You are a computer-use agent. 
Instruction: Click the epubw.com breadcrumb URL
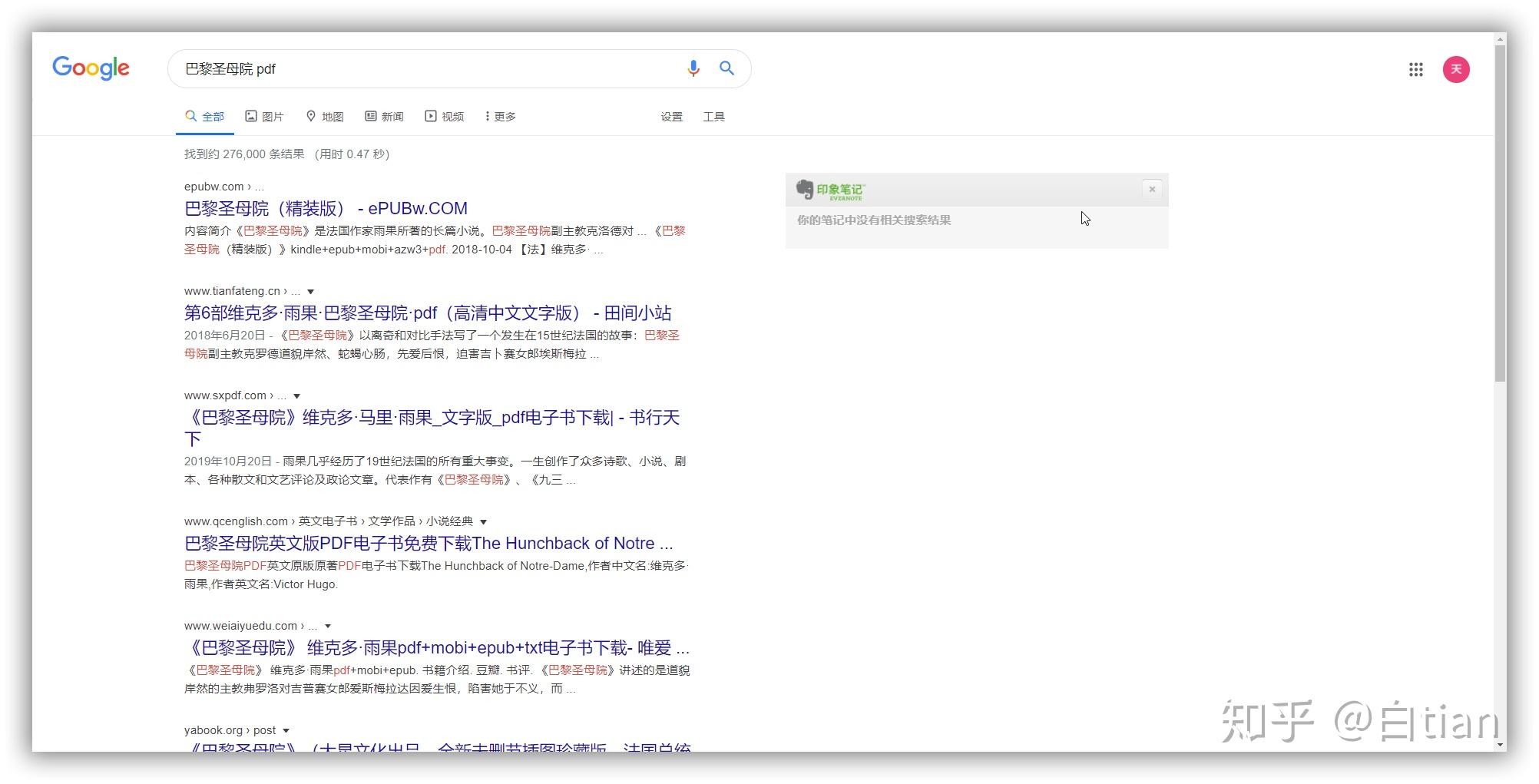coord(223,187)
